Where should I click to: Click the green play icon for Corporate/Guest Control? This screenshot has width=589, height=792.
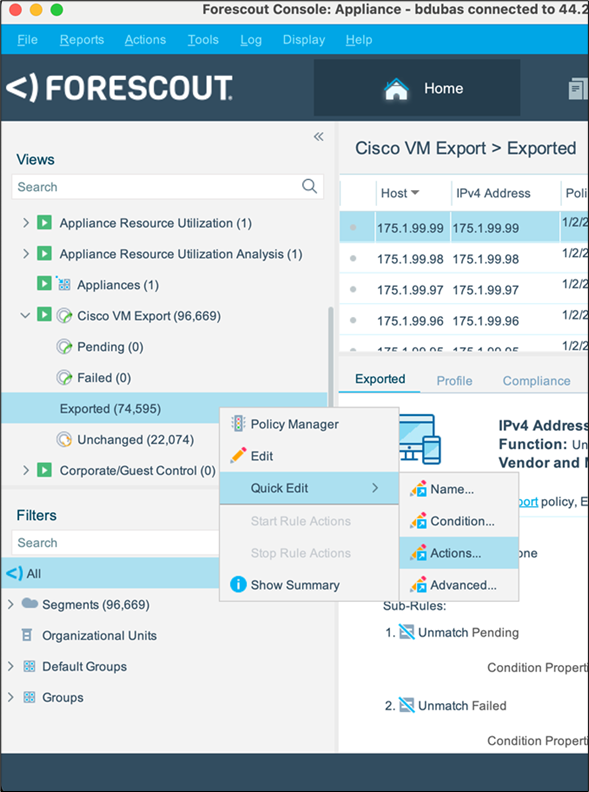click(44, 470)
